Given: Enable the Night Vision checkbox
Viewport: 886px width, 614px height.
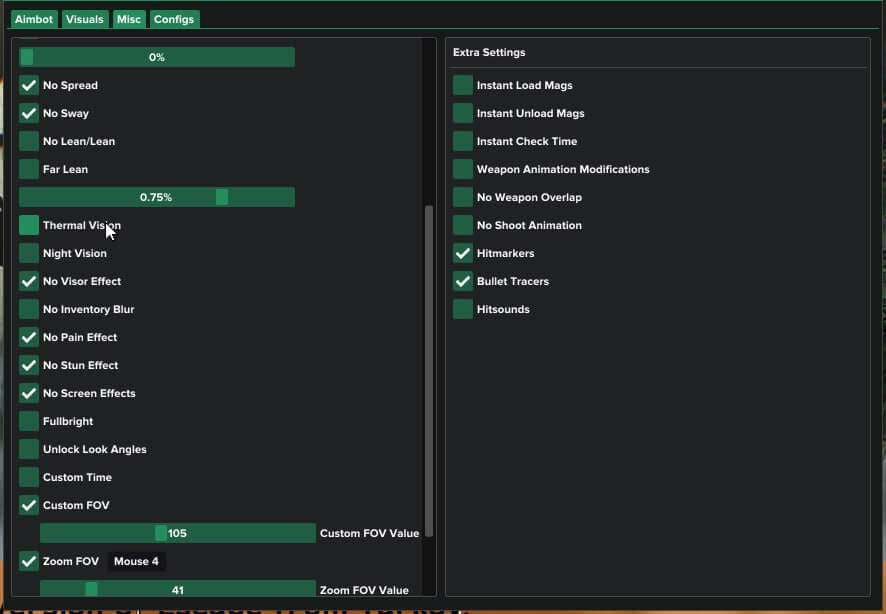Looking at the screenshot, I should [29, 253].
